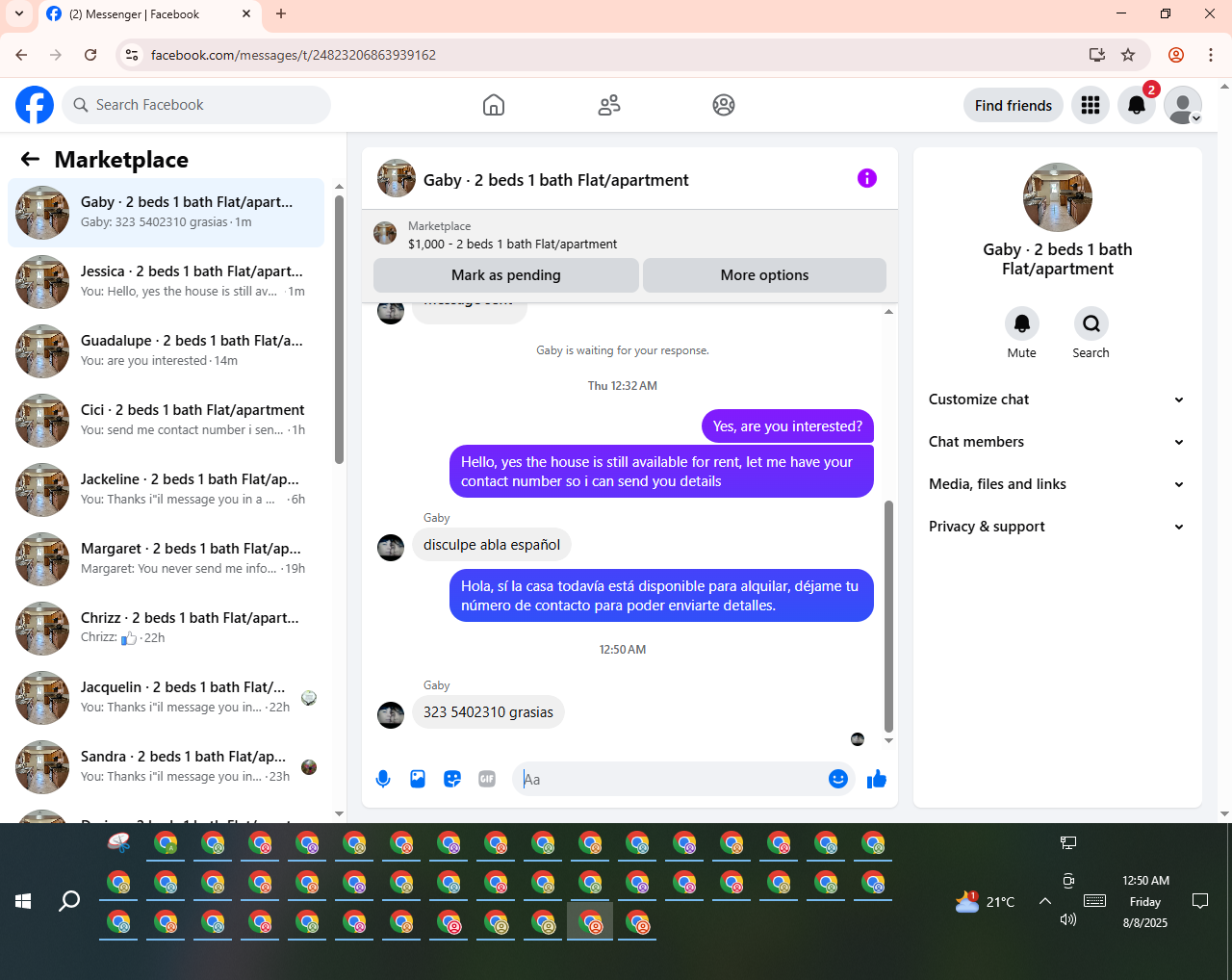Open the Jackeline conversation
1232x980 pixels.
166,489
